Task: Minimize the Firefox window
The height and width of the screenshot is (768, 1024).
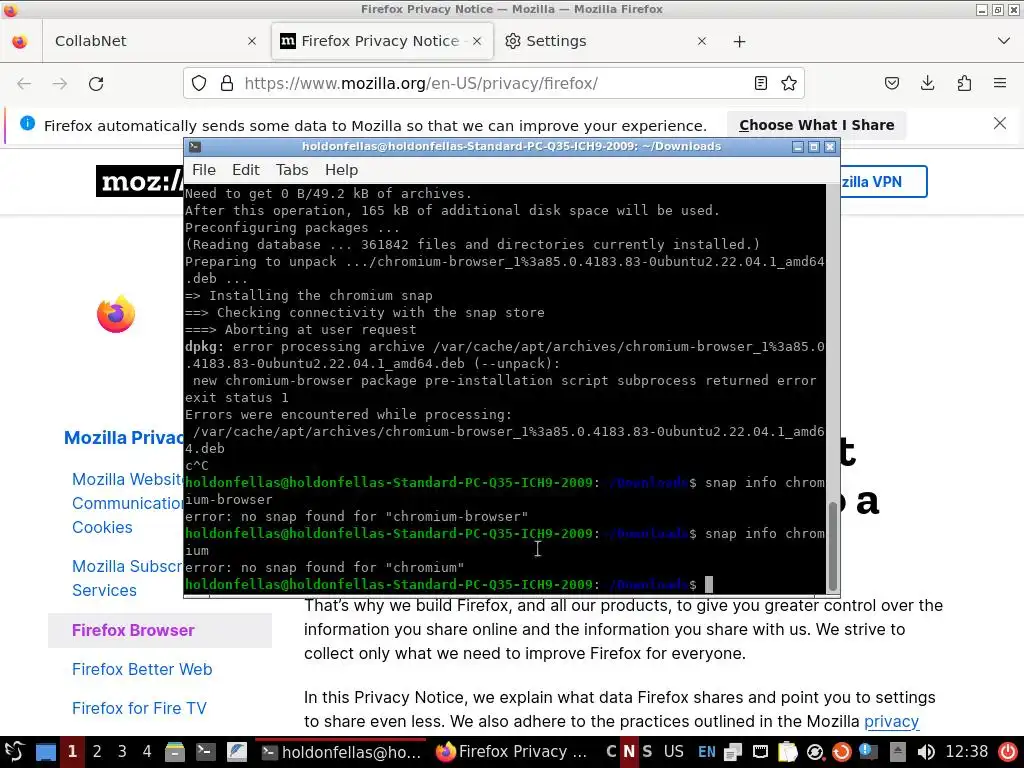Action: coord(982,9)
